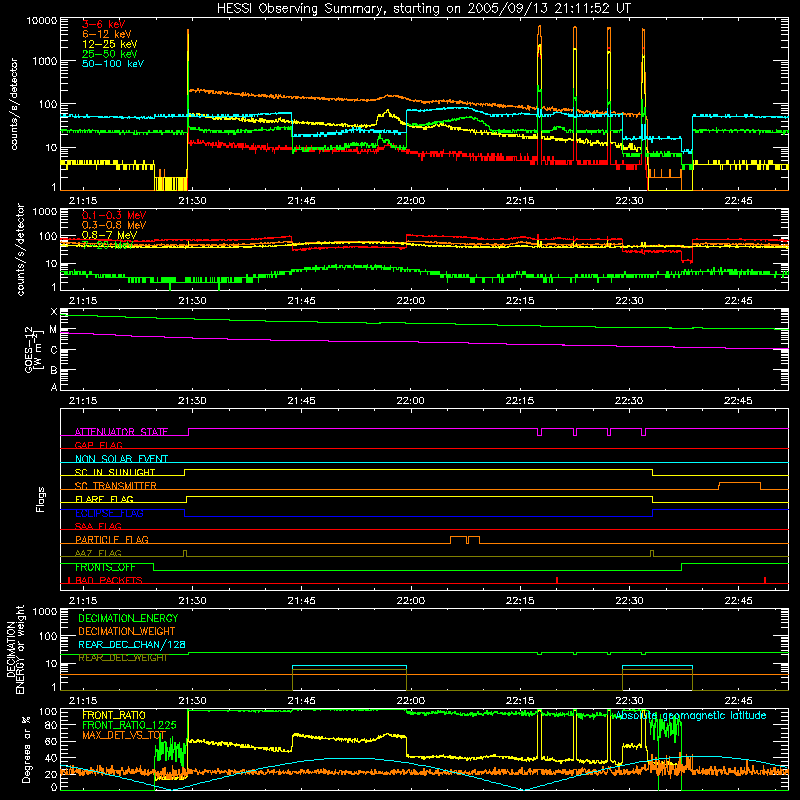Viewport: 800px width, 800px height.
Task: Click the 22:15 time label below the Flags panel
Action: (x=520, y=601)
